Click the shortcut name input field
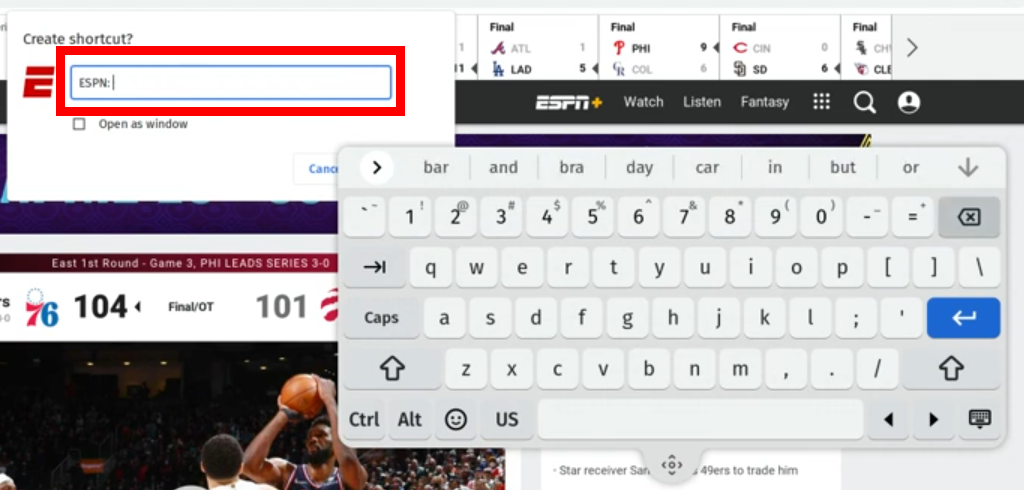 (x=231, y=82)
